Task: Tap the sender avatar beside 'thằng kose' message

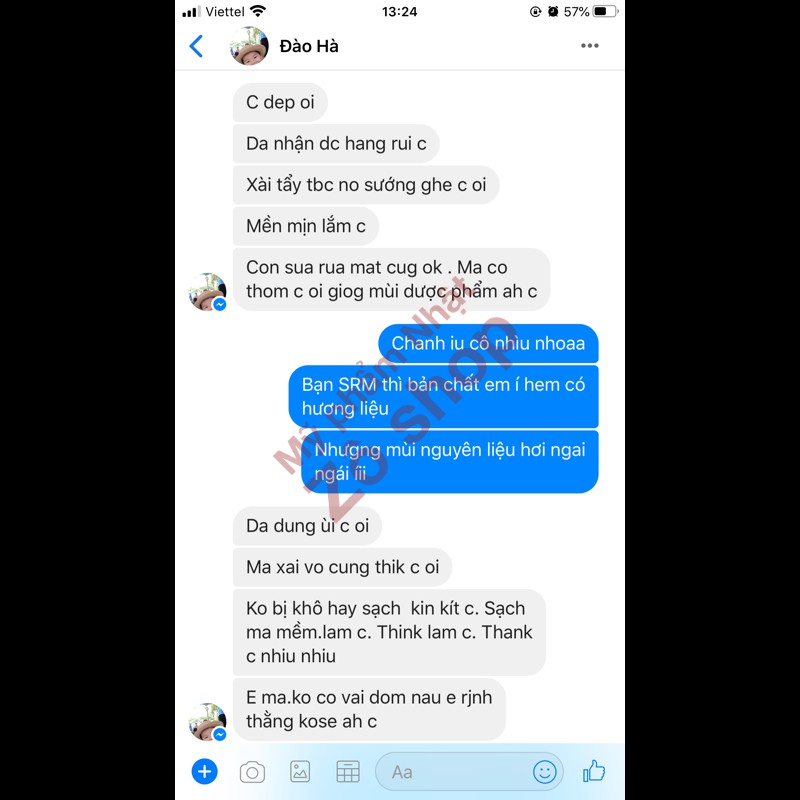Action: tap(207, 722)
